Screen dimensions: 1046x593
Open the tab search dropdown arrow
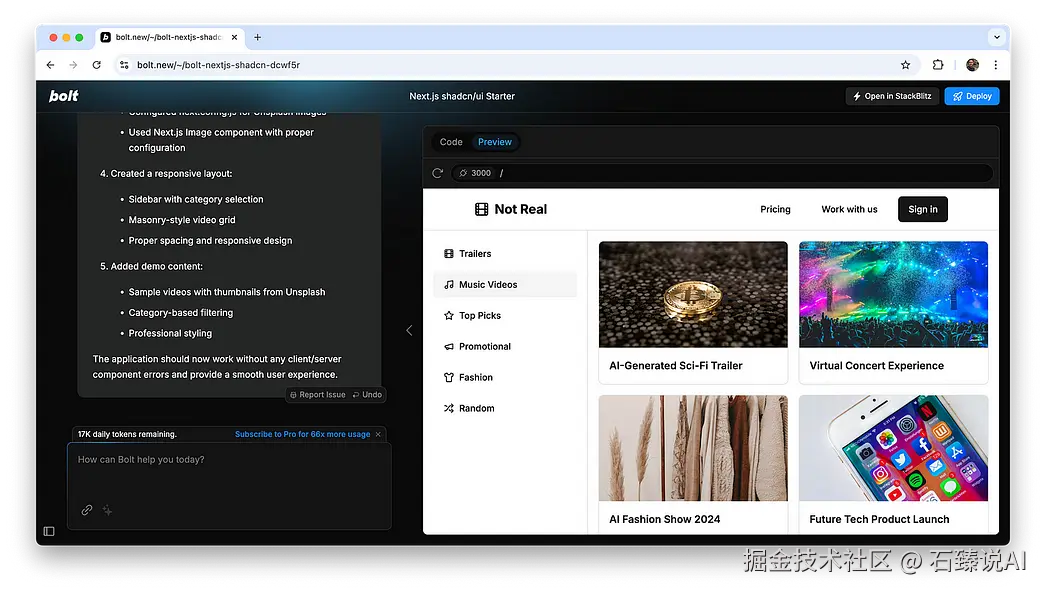pyautogui.click(x=997, y=37)
